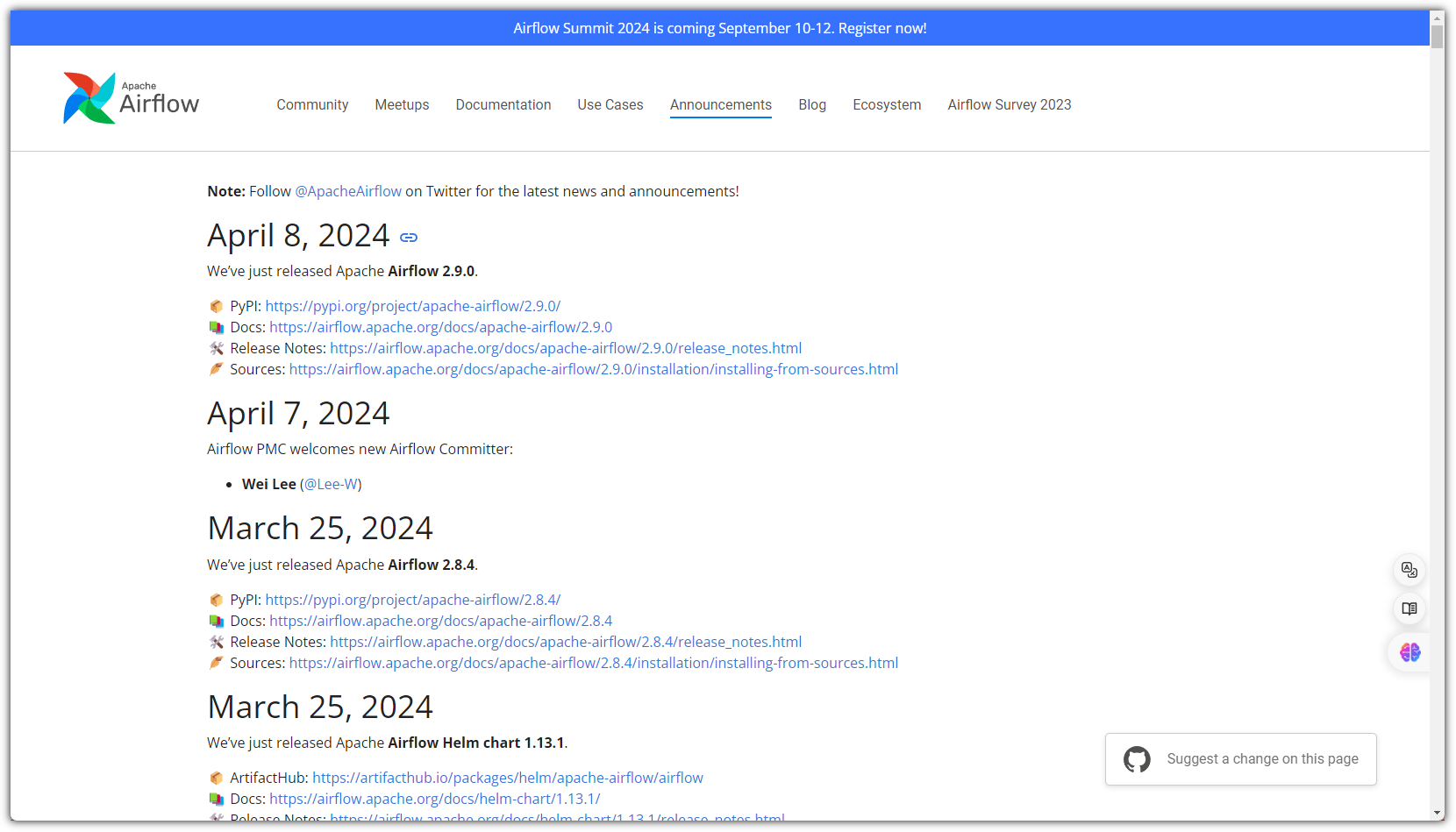Open the Airflow 2.8.4 docs link

tap(440, 621)
